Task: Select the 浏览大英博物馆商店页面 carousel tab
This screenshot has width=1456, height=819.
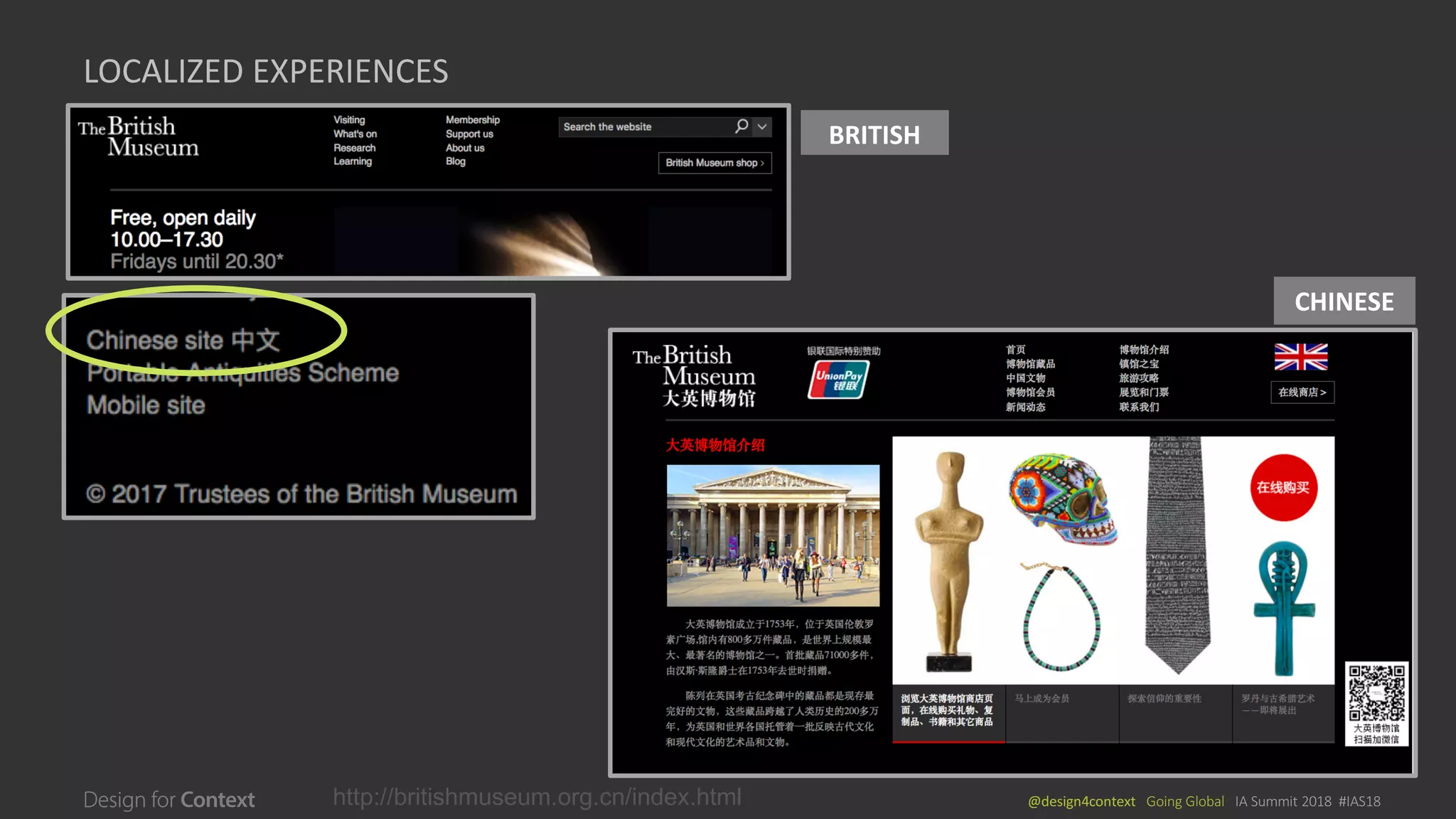Action: [x=948, y=714]
